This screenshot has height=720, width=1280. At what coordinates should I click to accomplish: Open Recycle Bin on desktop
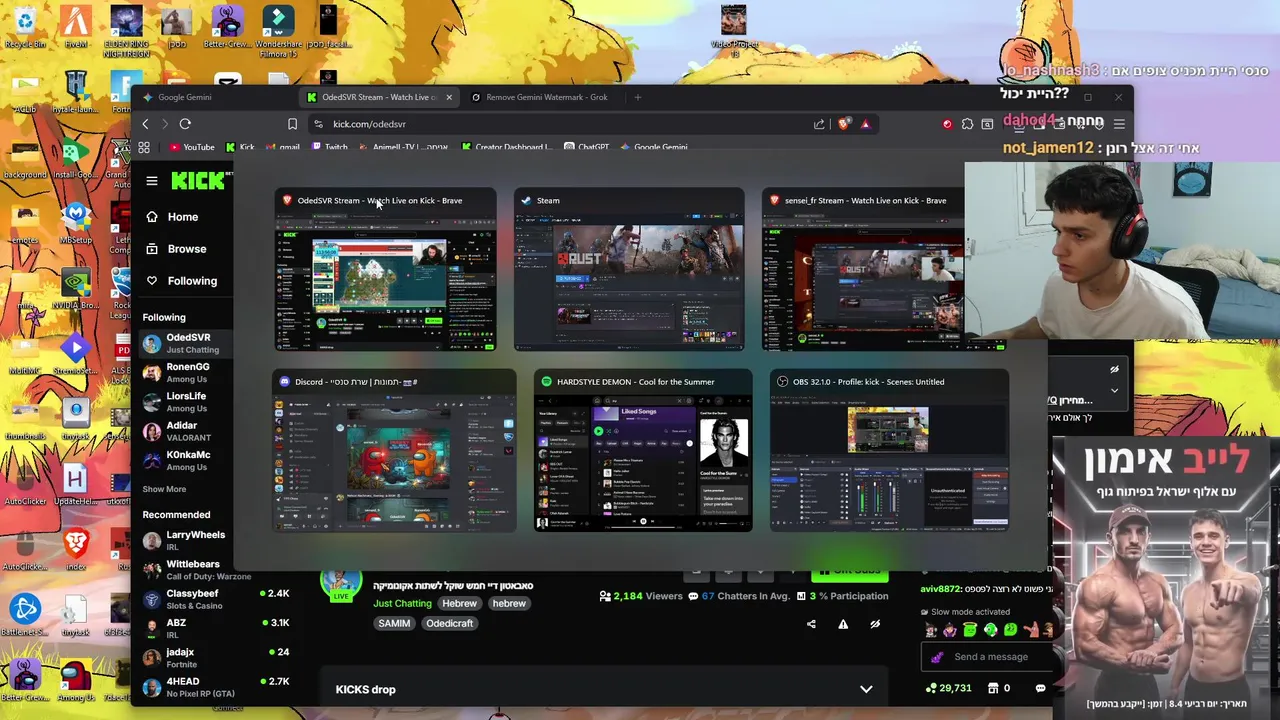click(x=25, y=27)
